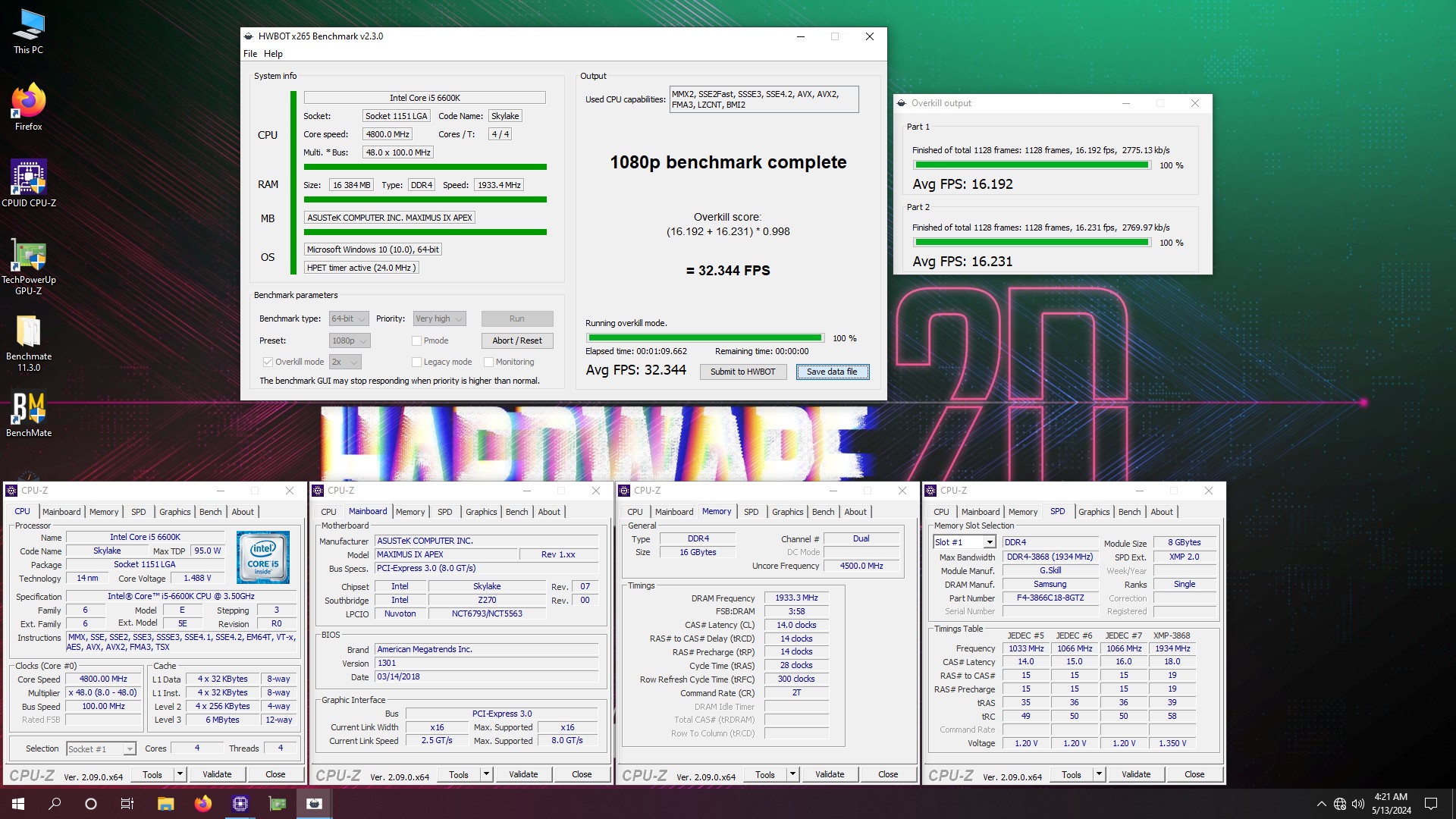Open This PC desktop icon
Viewport: 1456px width, 819px height.
28,31
